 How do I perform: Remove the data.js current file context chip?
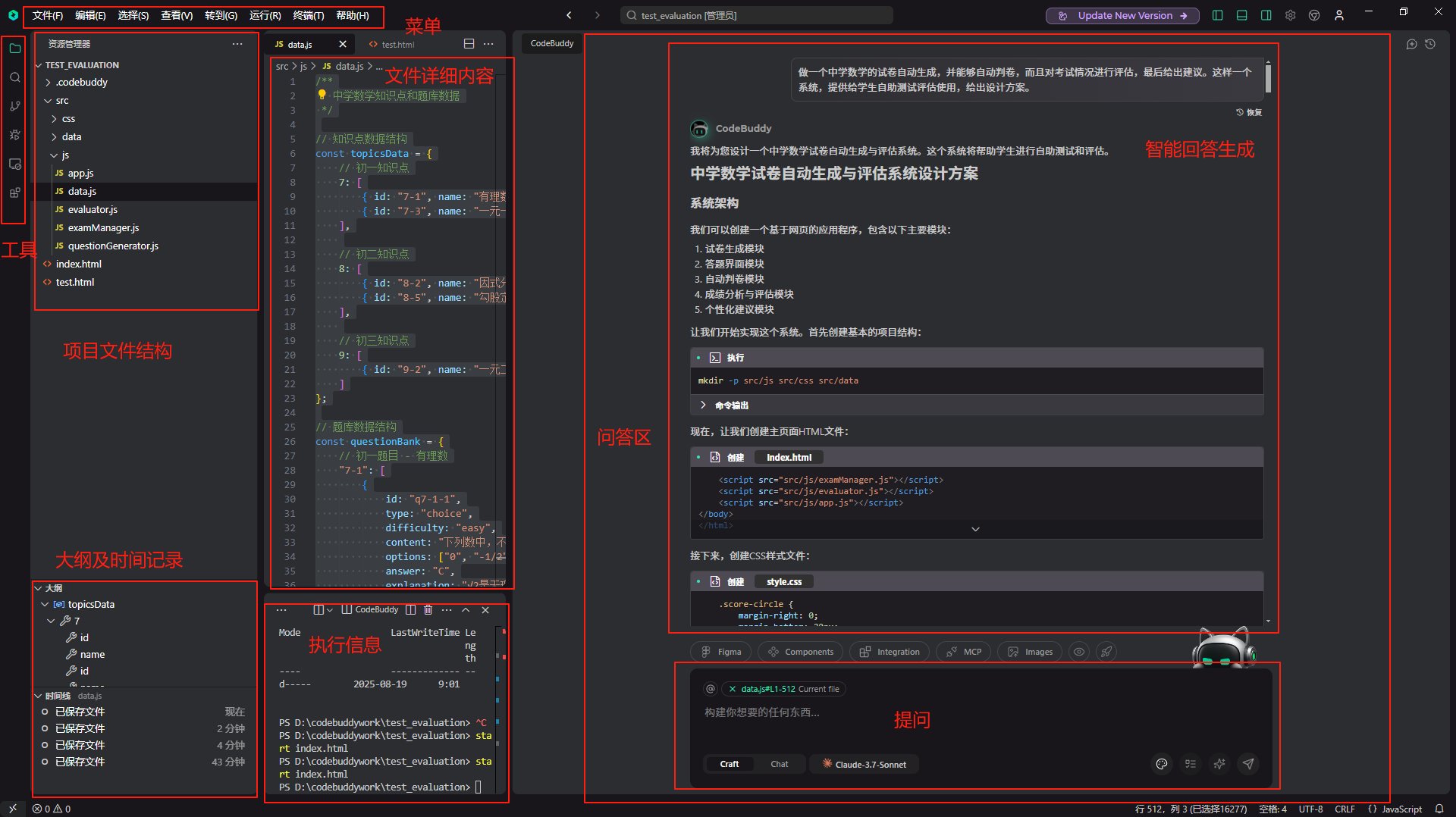(x=733, y=689)
